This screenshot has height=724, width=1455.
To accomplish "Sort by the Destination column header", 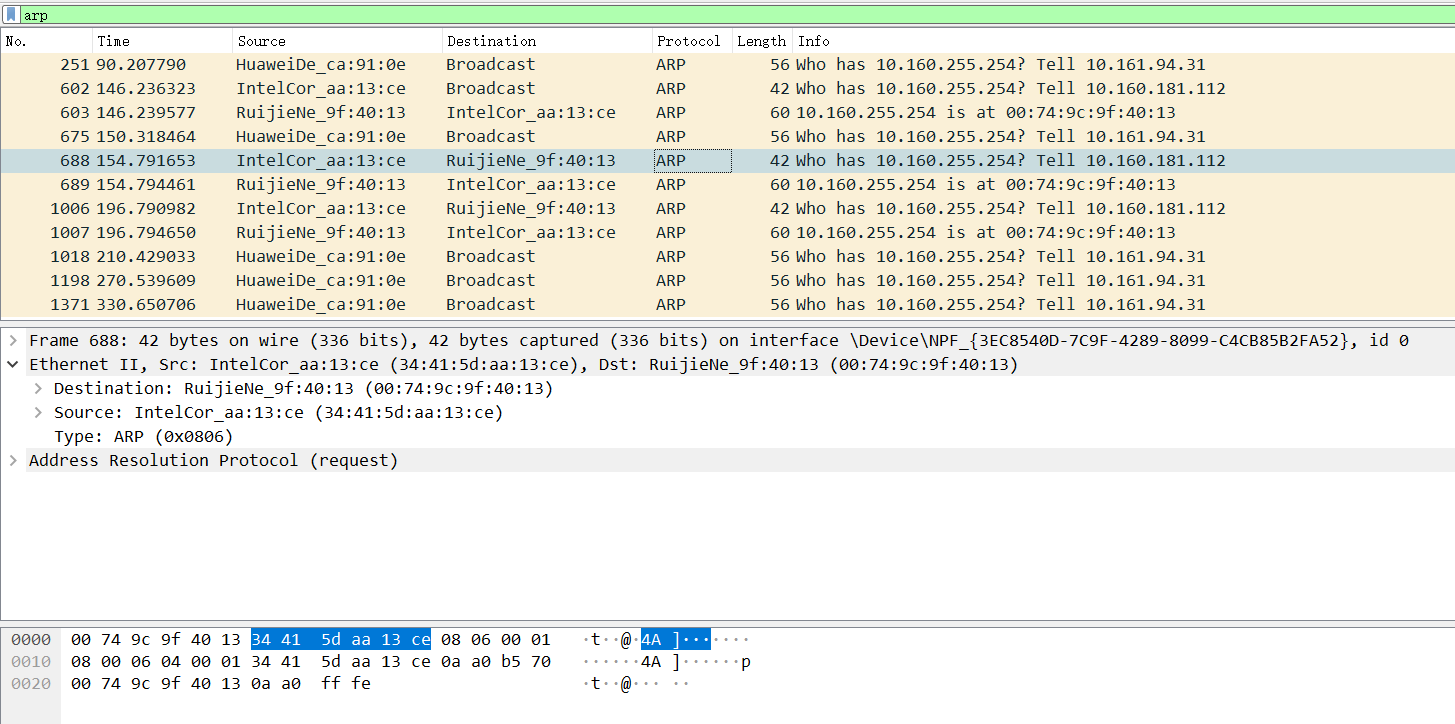I will pyautogui.click(x=547, y=41).
